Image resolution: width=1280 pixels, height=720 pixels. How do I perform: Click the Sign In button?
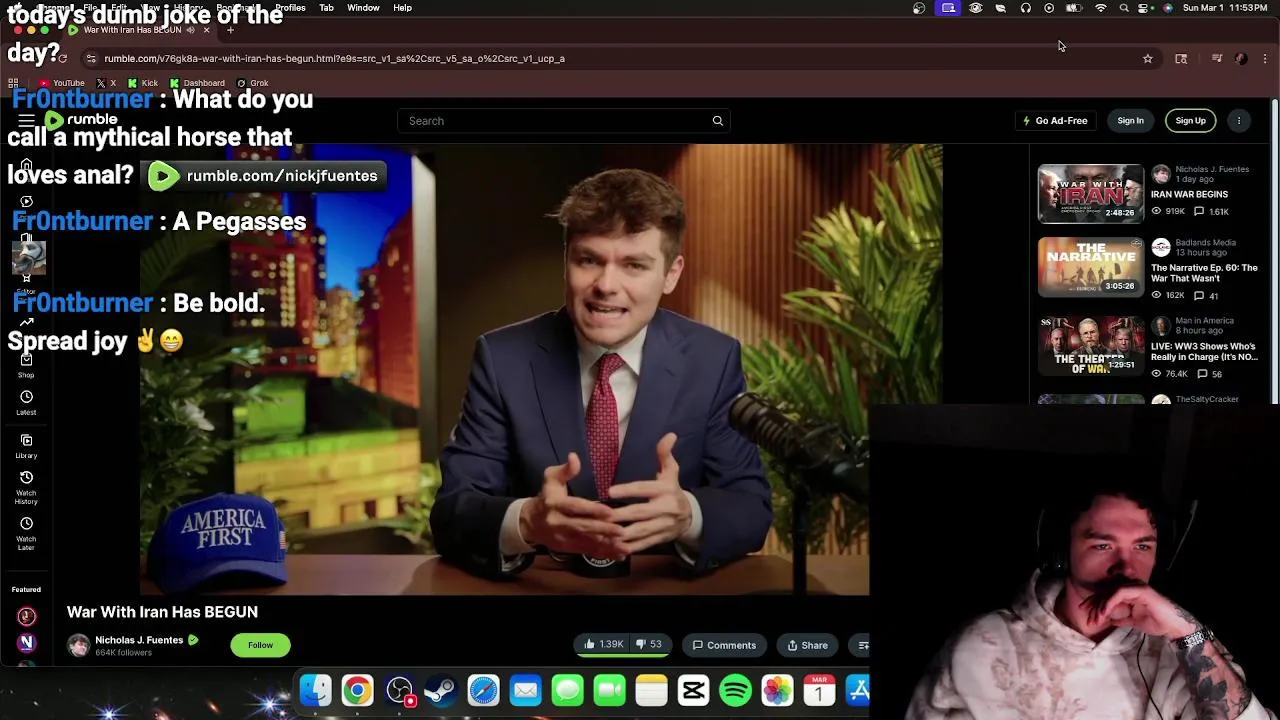pos(1130,121)
